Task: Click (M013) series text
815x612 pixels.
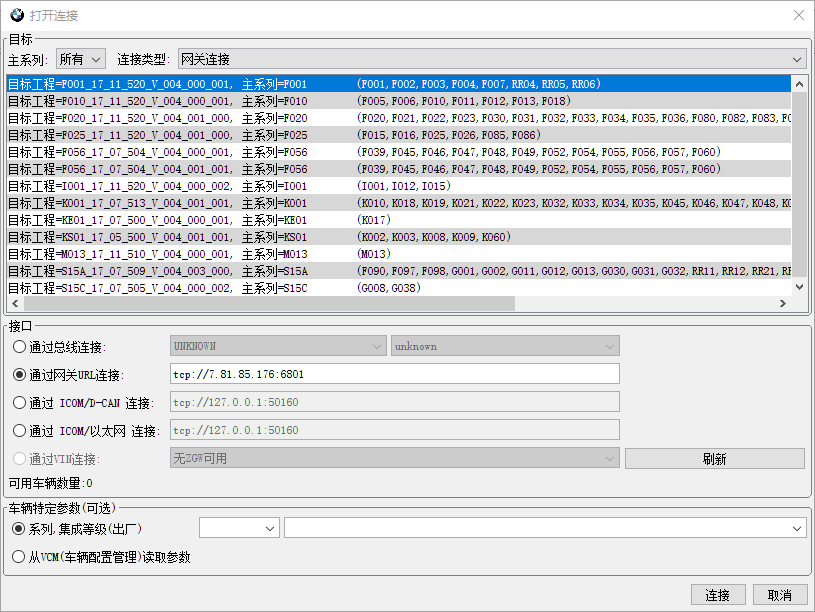Action: 374,254
